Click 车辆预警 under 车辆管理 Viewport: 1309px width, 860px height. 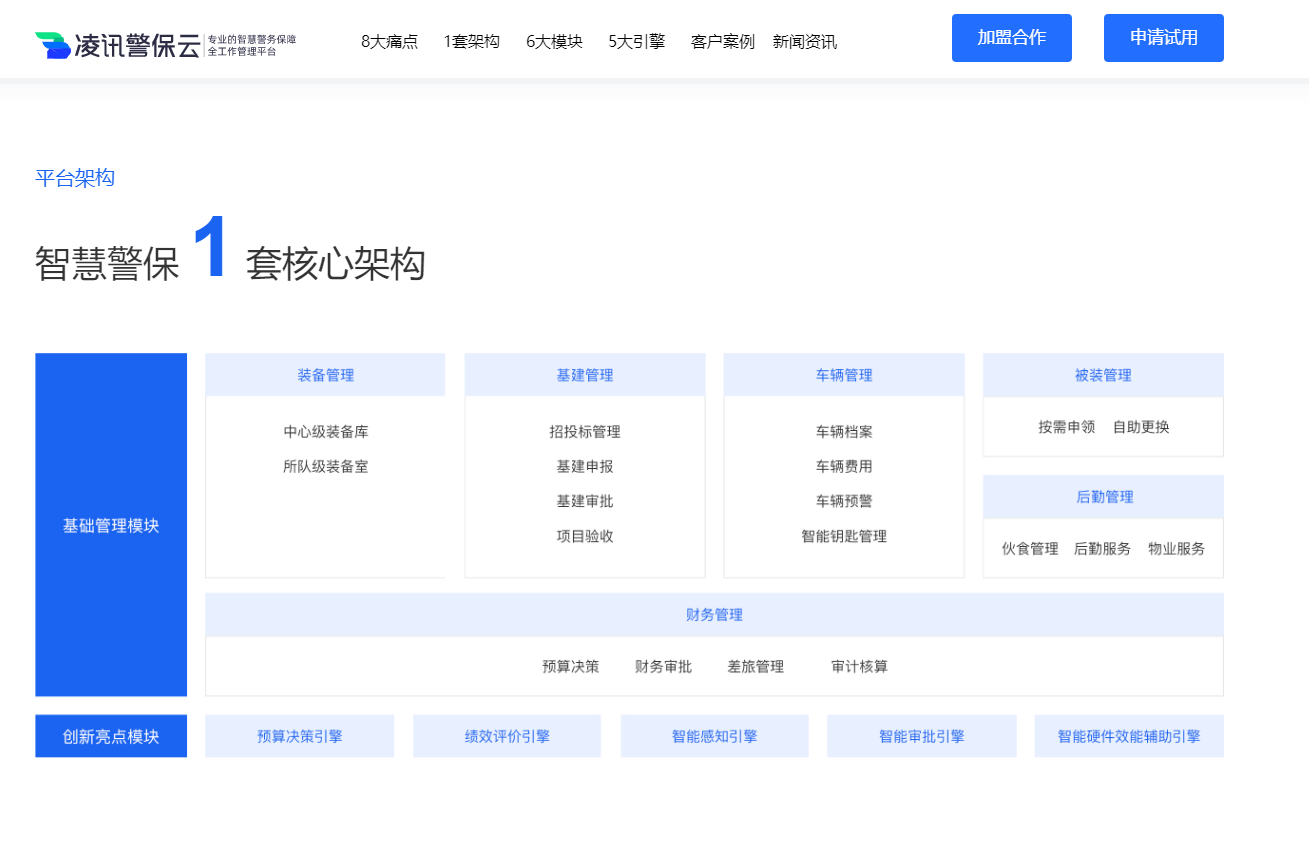(843, 501)
